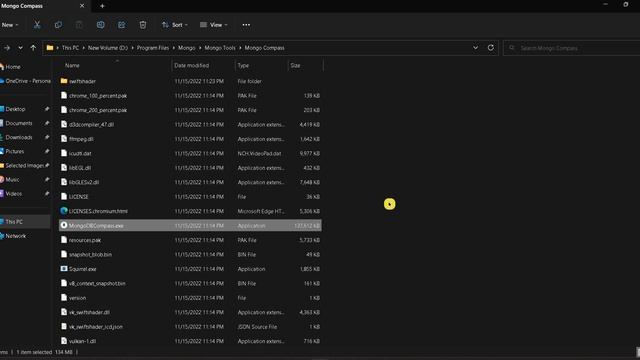Viewport: 640px width, 360px height.
Task: Select This PC in the address breadcrumb
Action: click(70, 48)
